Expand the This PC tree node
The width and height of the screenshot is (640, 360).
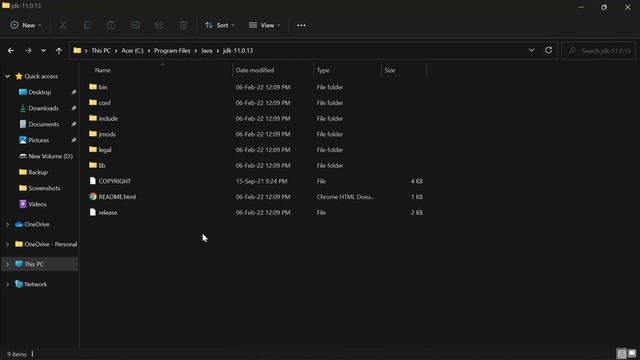[7, 264]
